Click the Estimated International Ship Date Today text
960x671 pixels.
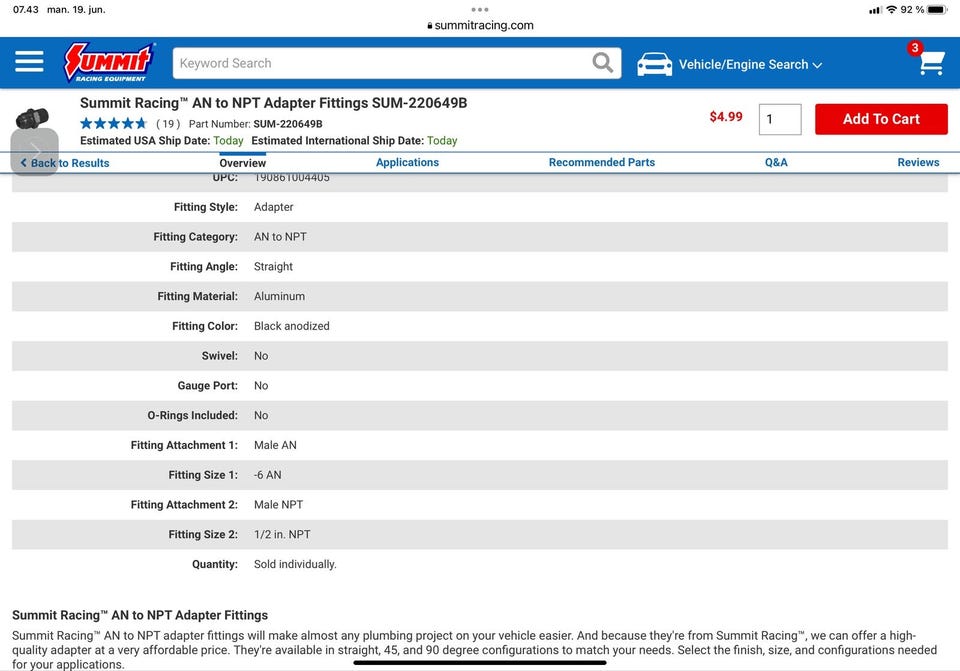(442, 141)
